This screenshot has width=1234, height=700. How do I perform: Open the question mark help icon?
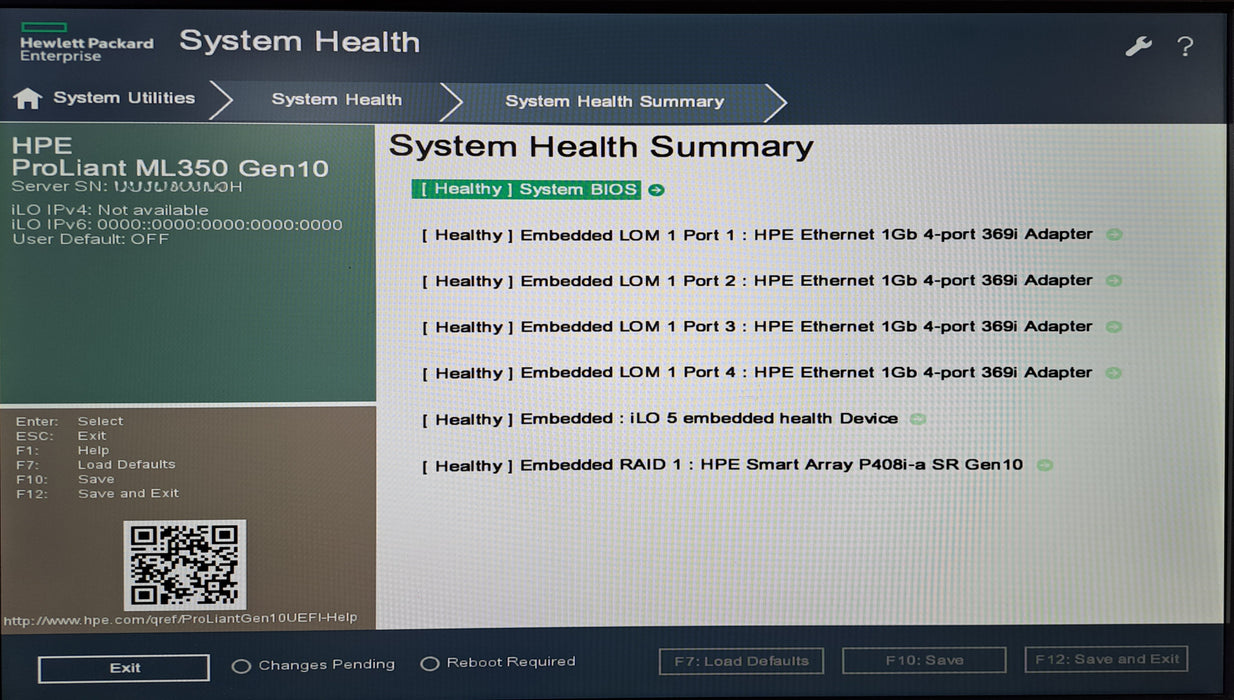1185,46
